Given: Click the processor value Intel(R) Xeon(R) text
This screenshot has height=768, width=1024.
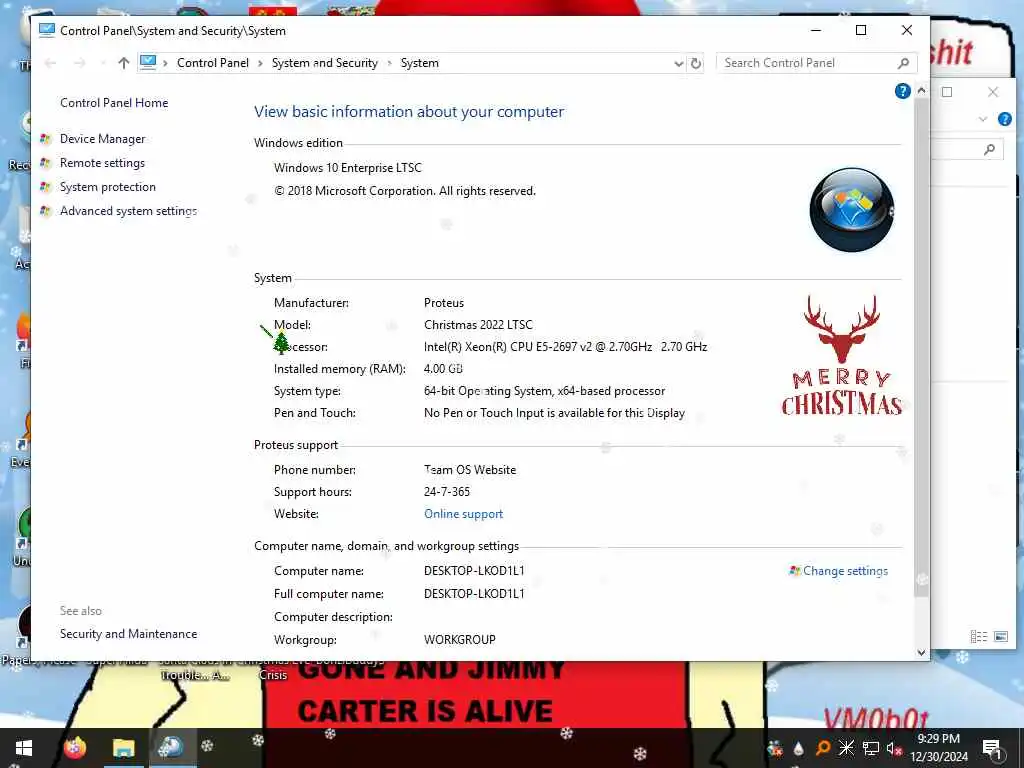Looking at the screenshot, I should 565,347.
